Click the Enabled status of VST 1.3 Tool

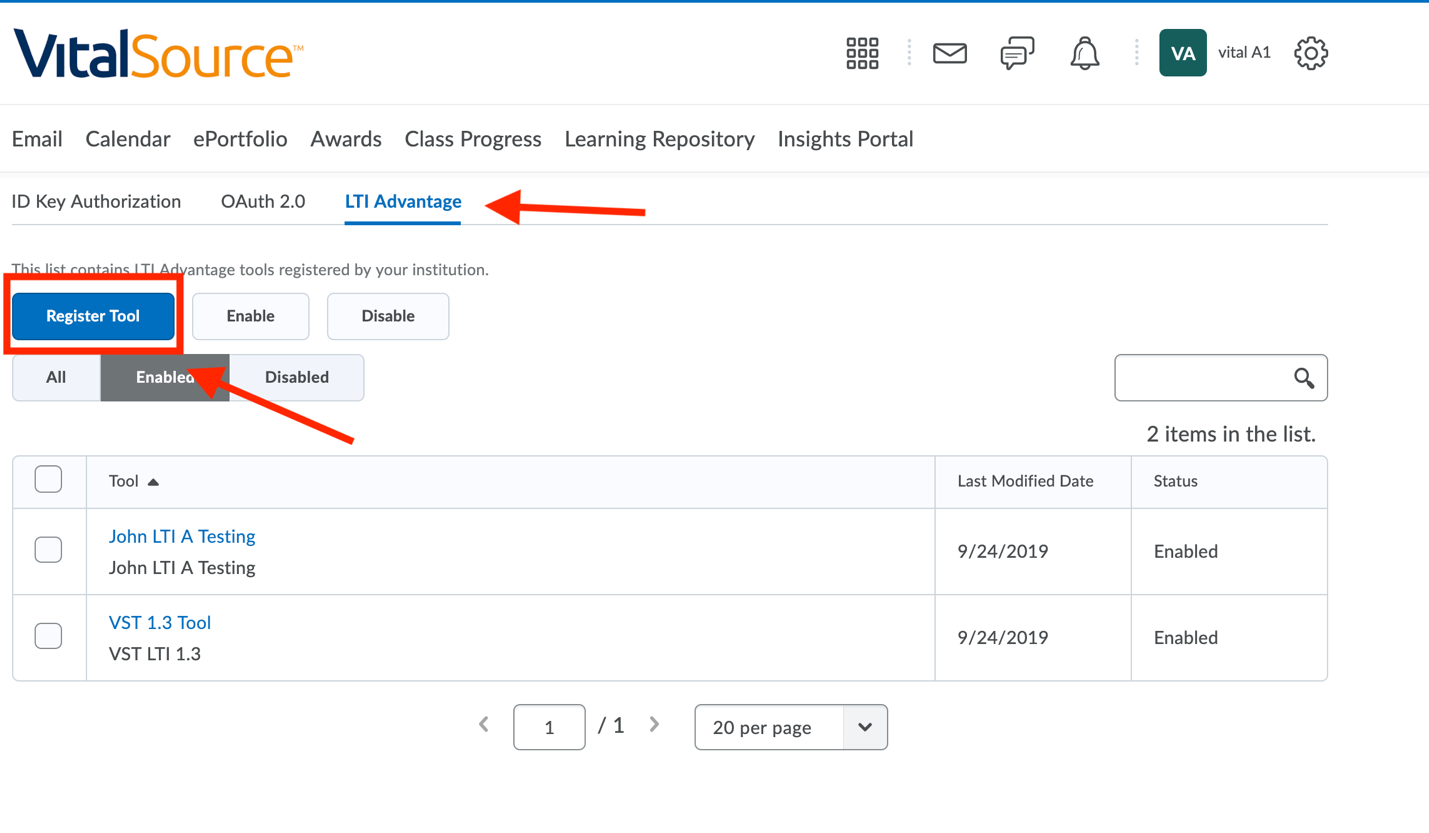1186,637
